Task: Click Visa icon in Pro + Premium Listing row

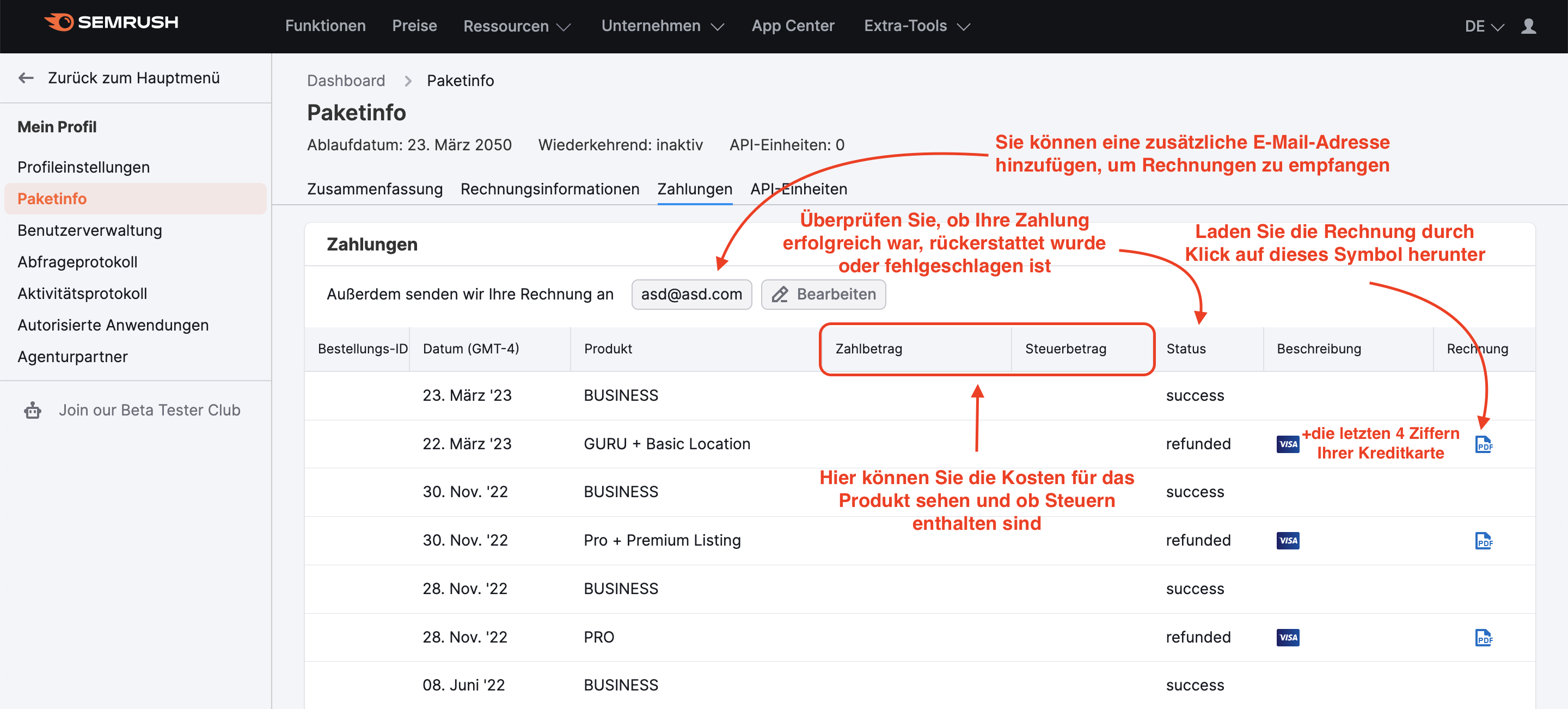Action: coord(1288,540)
